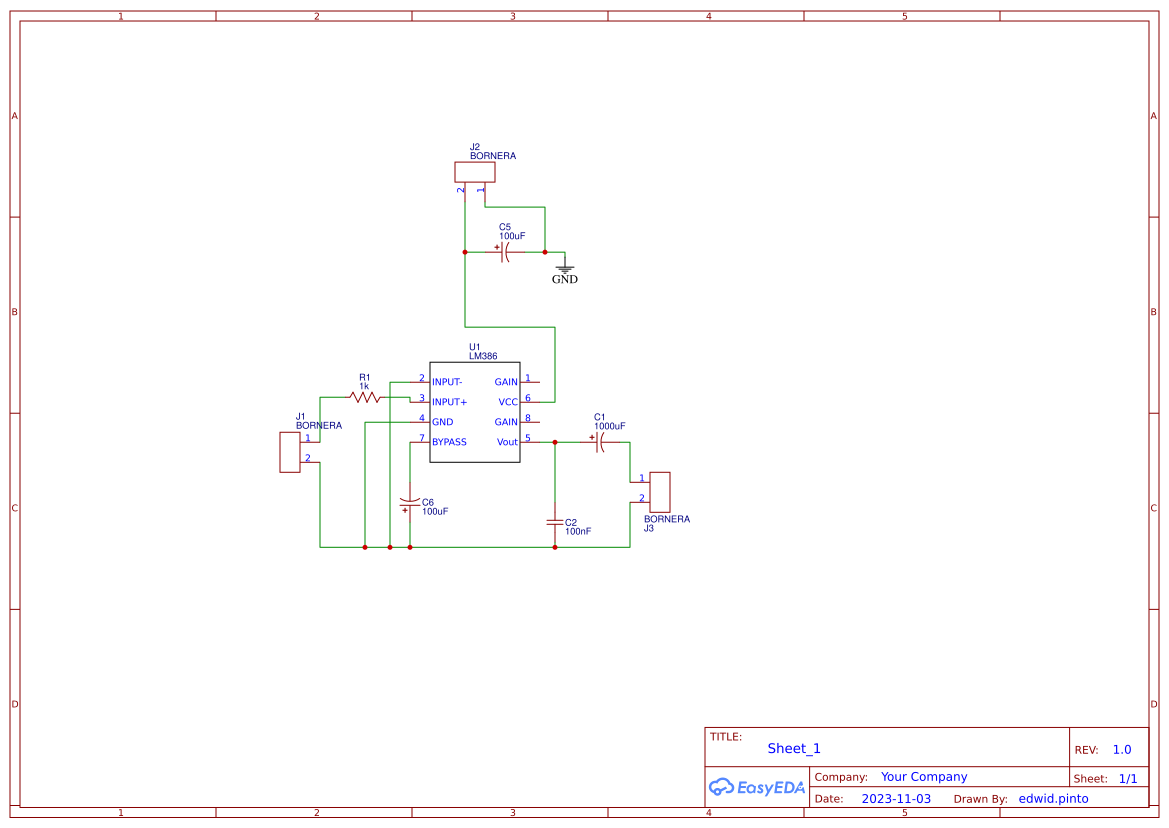
Task: Select capacitor C2 100nF symbol
Action: (x=555, y=522)
